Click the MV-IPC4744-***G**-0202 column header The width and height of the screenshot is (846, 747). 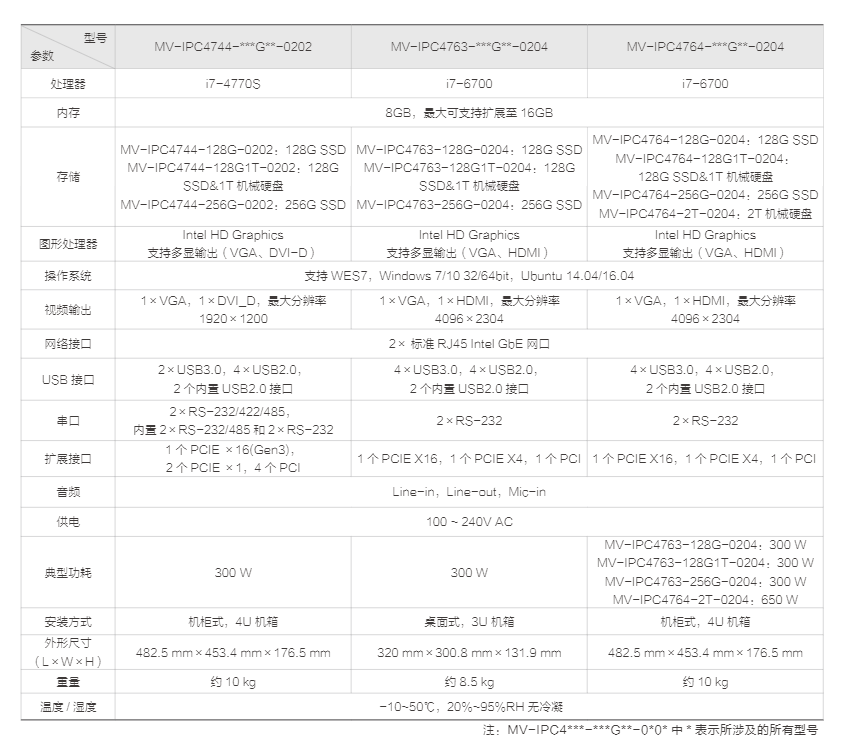click(x=233, y=47)
